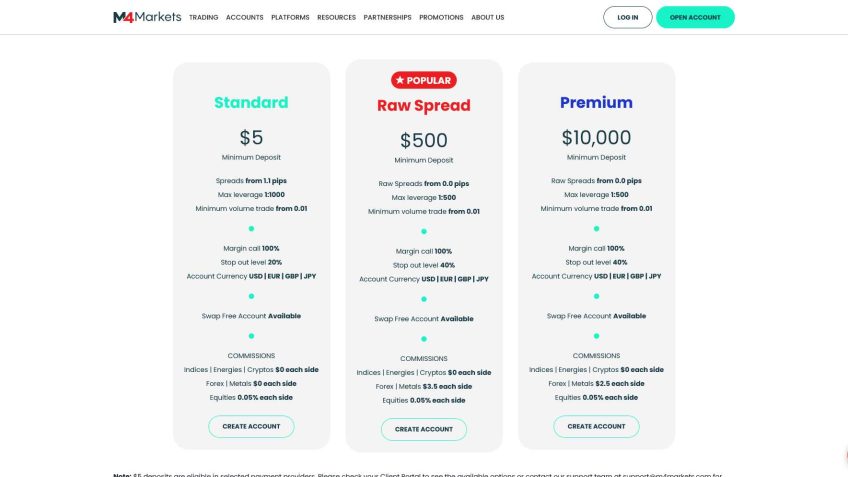The height and width of the screenshot is (477, 848).
Task: Expand the Platforms menu
Action: point(290,17)
